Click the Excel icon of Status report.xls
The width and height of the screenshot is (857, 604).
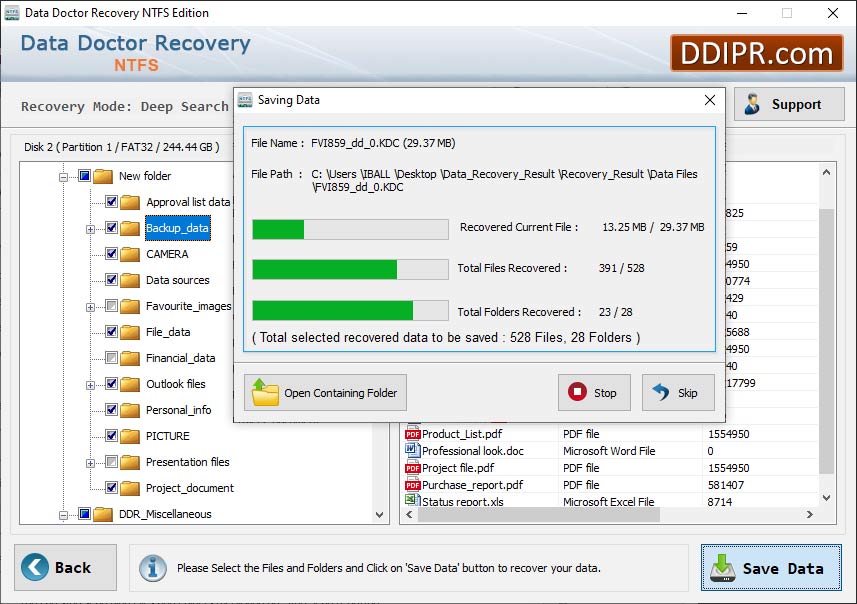click(411, 500)
